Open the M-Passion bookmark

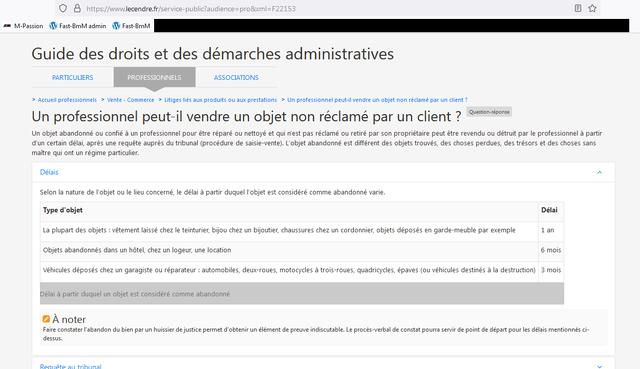(x=23, y=26)
